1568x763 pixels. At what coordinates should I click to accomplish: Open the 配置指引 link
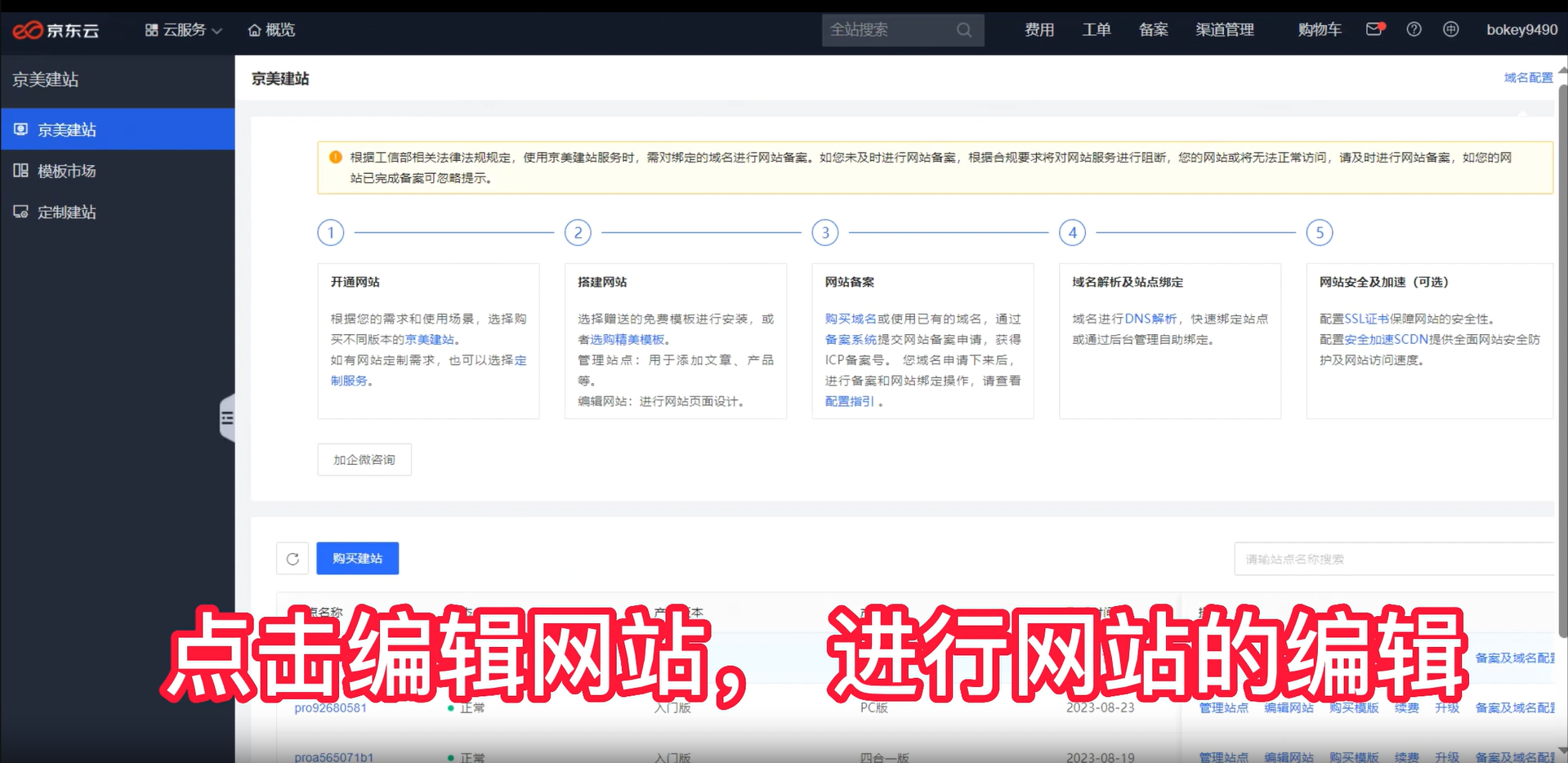849,402
